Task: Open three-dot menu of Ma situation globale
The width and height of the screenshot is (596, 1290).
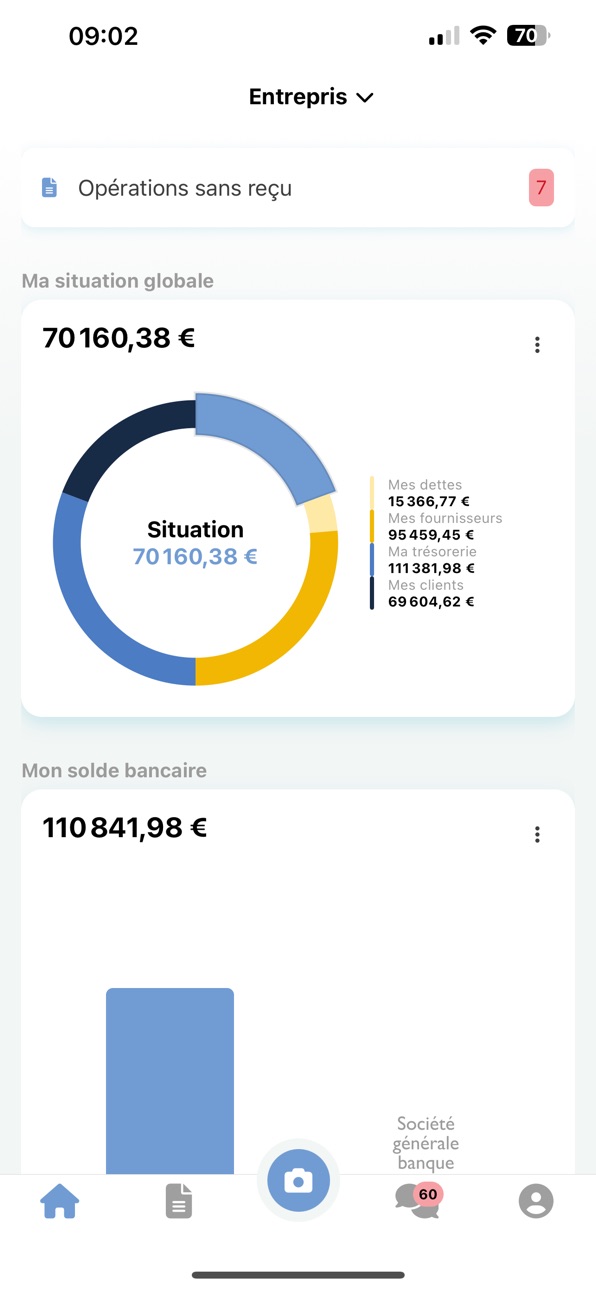Action: pos(537,345)
